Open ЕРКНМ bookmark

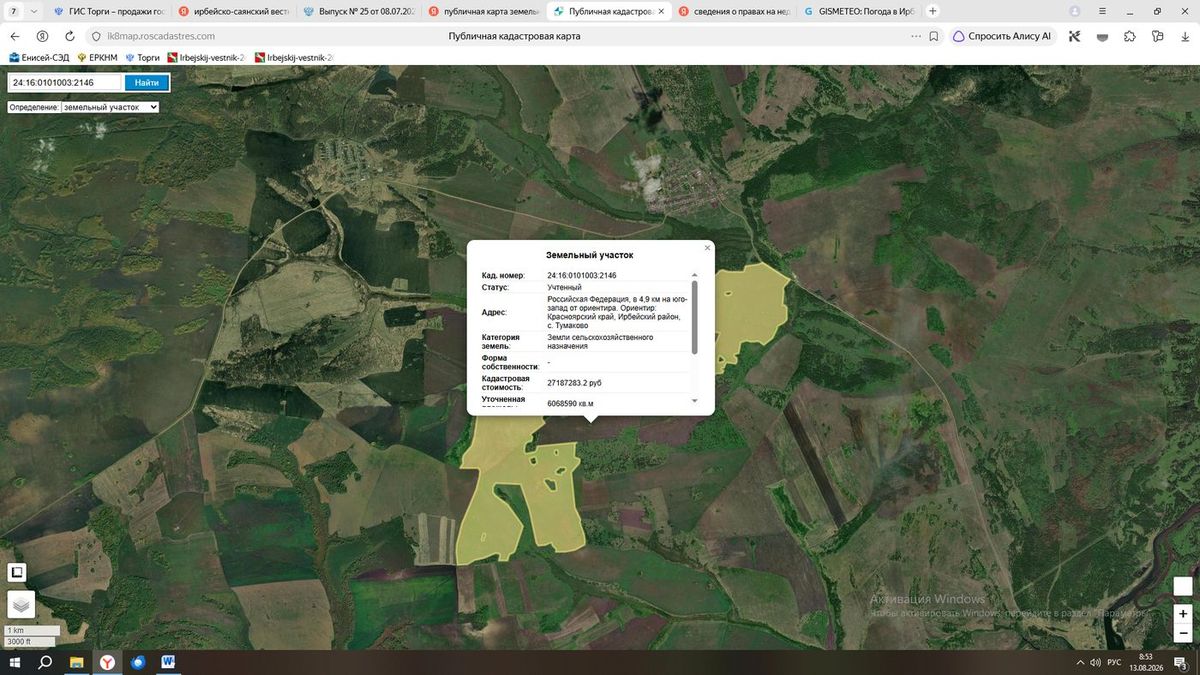coord(96,57)
